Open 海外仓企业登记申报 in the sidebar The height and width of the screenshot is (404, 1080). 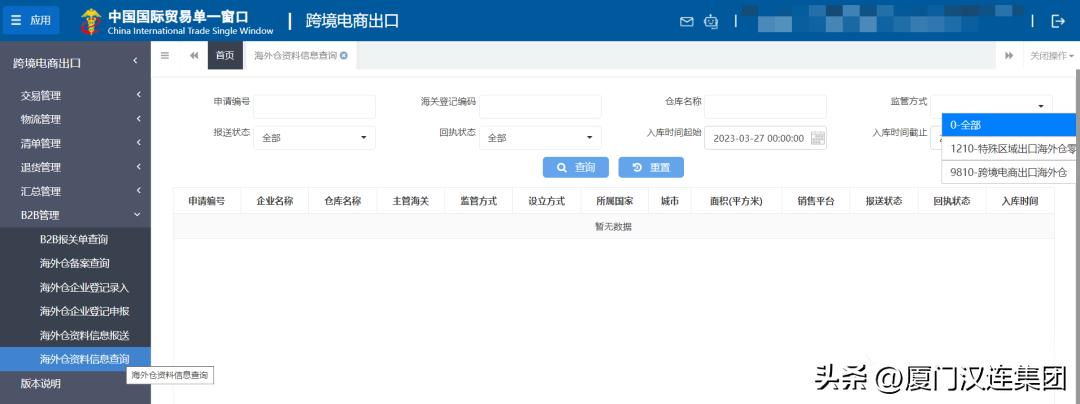[75, 311]
